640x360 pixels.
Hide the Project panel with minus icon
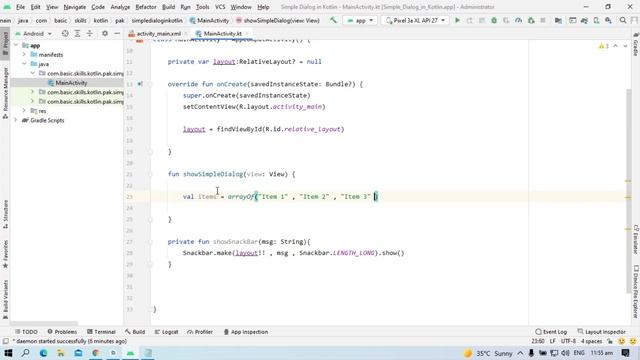coord(117,33)
